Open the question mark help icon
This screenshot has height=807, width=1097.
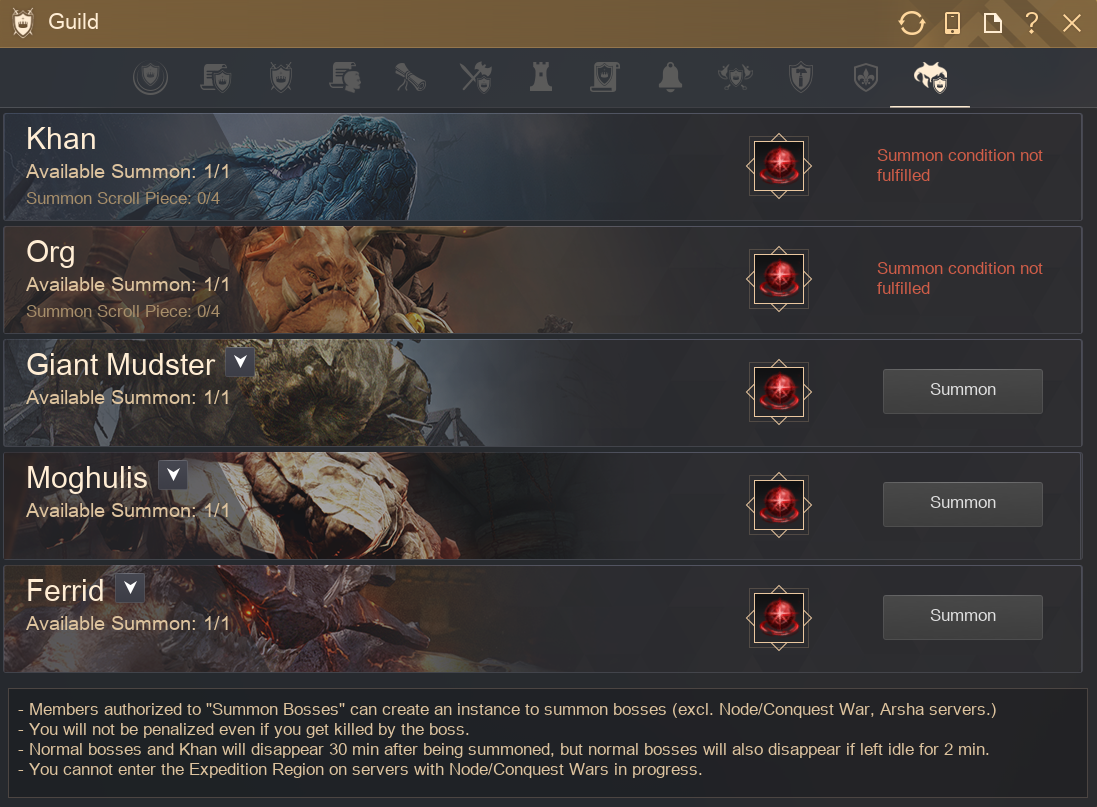point(1031,23)
